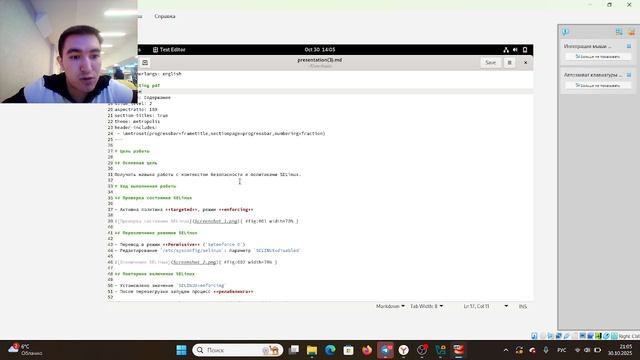Open the OBS Studio taskbar icon

point(422,350)
